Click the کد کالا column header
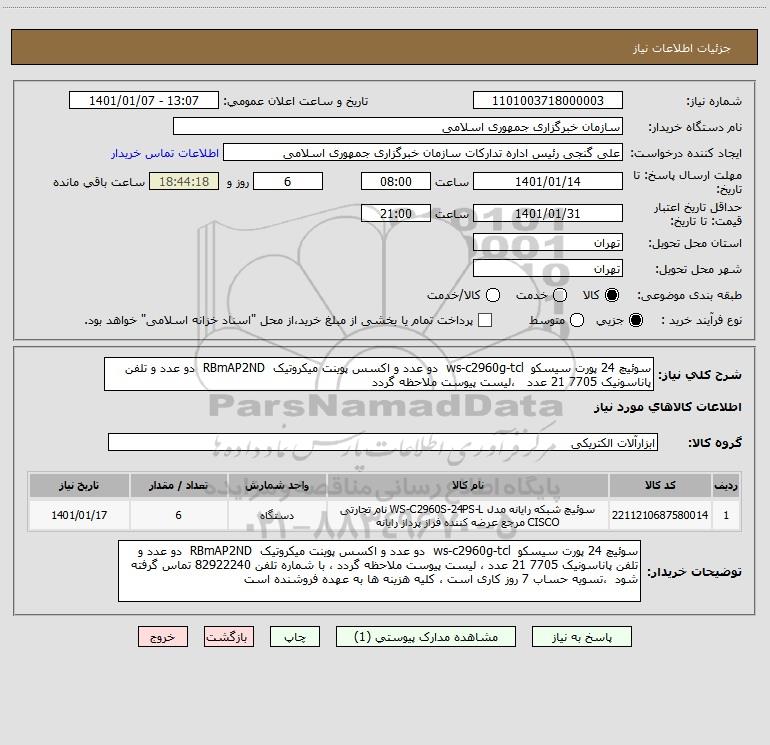 [660, 486]
